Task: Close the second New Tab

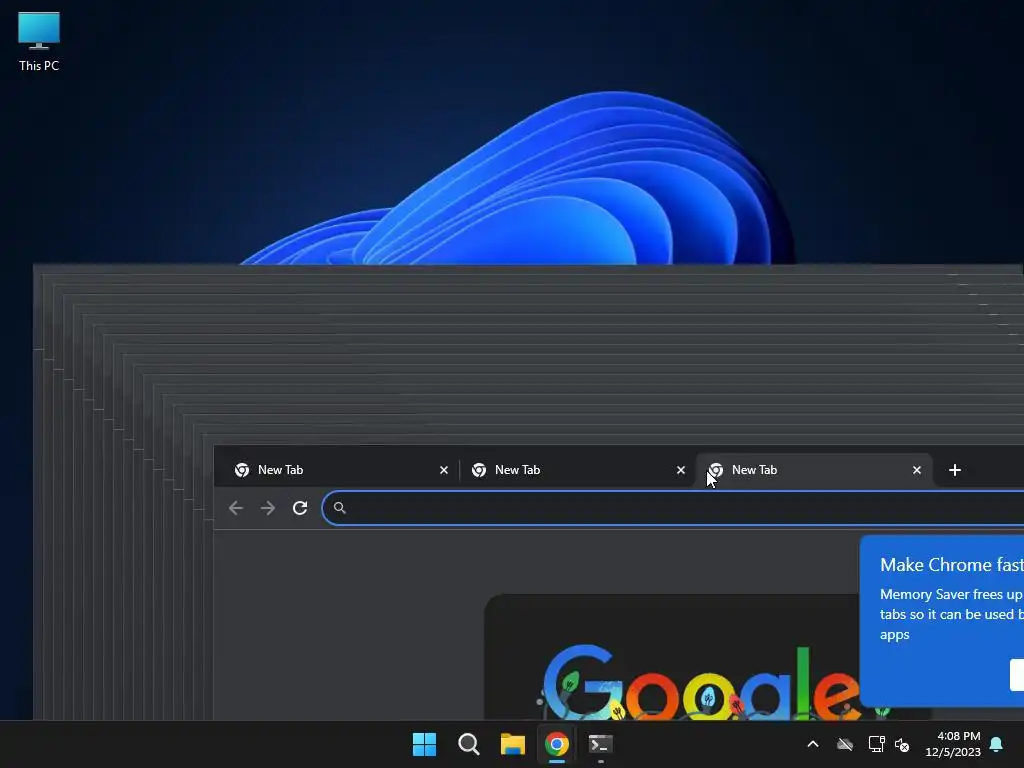Action: tap(680, 470)
